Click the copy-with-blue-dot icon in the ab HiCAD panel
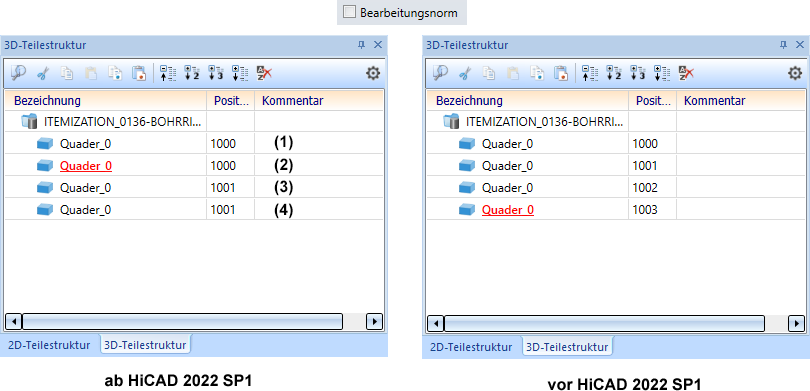 [115, 73]
